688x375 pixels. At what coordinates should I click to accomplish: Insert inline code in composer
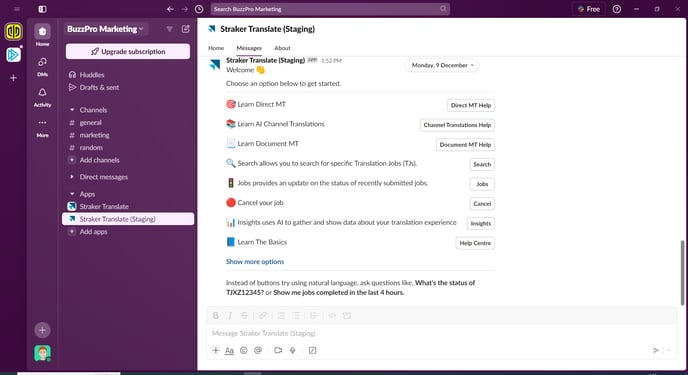click(x=332, y=315)
